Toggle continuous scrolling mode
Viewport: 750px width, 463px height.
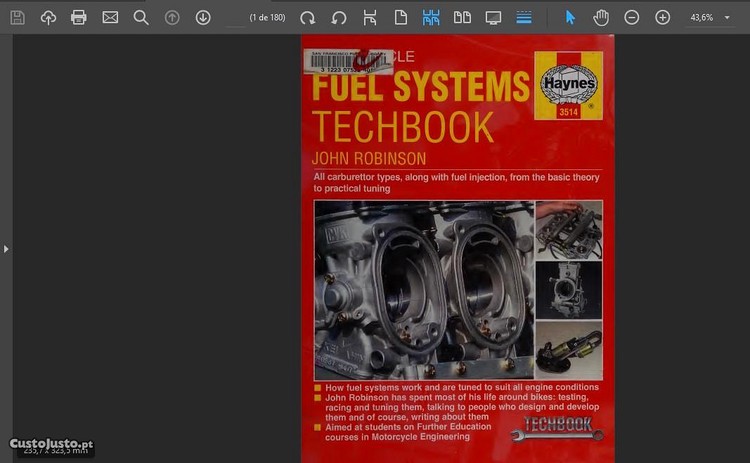tap(524, 18)
